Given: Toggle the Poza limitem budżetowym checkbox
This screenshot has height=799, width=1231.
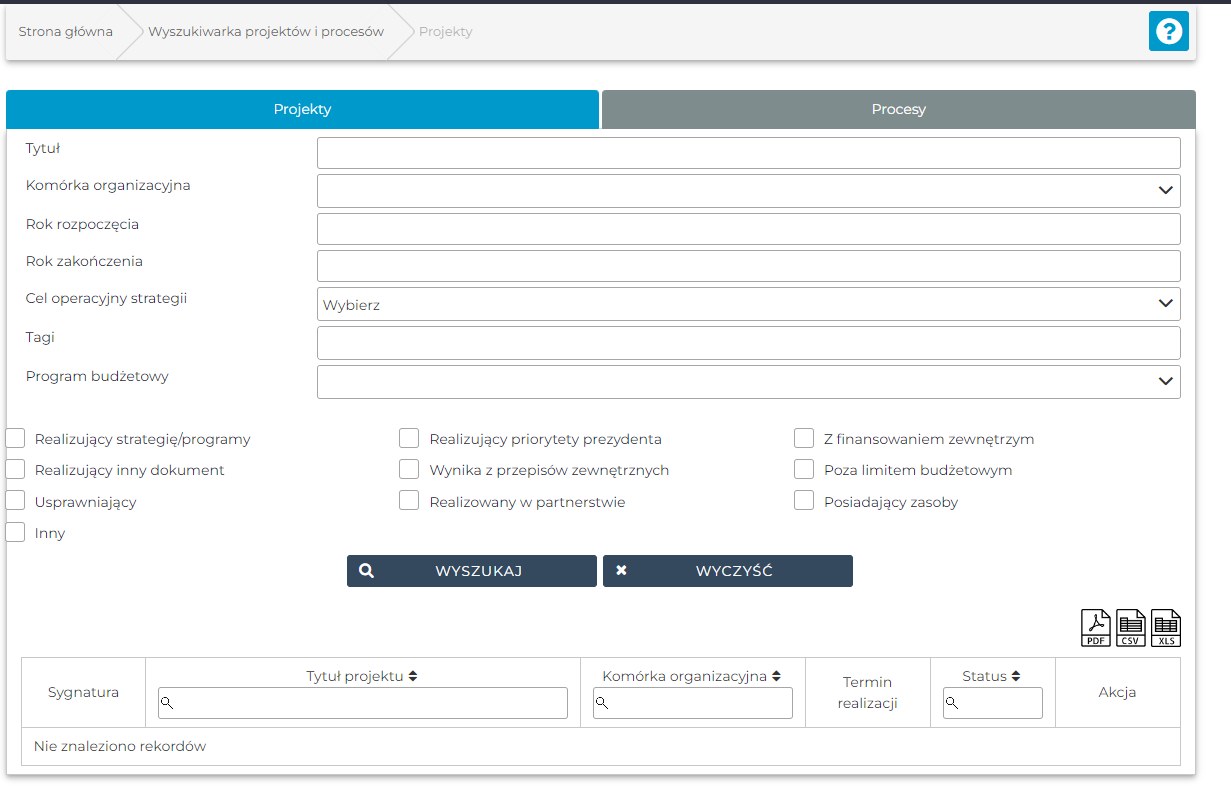Looking at the screenshot, I should [804, 470].
